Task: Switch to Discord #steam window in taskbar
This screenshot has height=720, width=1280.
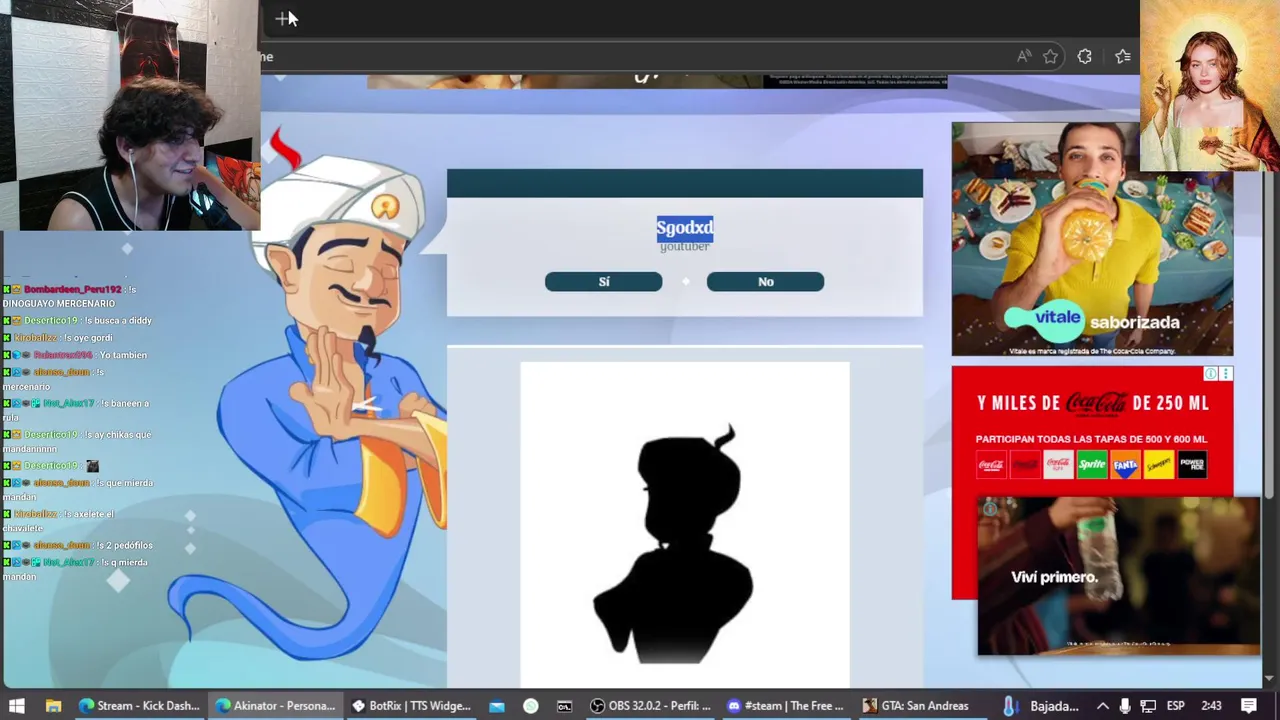Action: click(786, 706)
